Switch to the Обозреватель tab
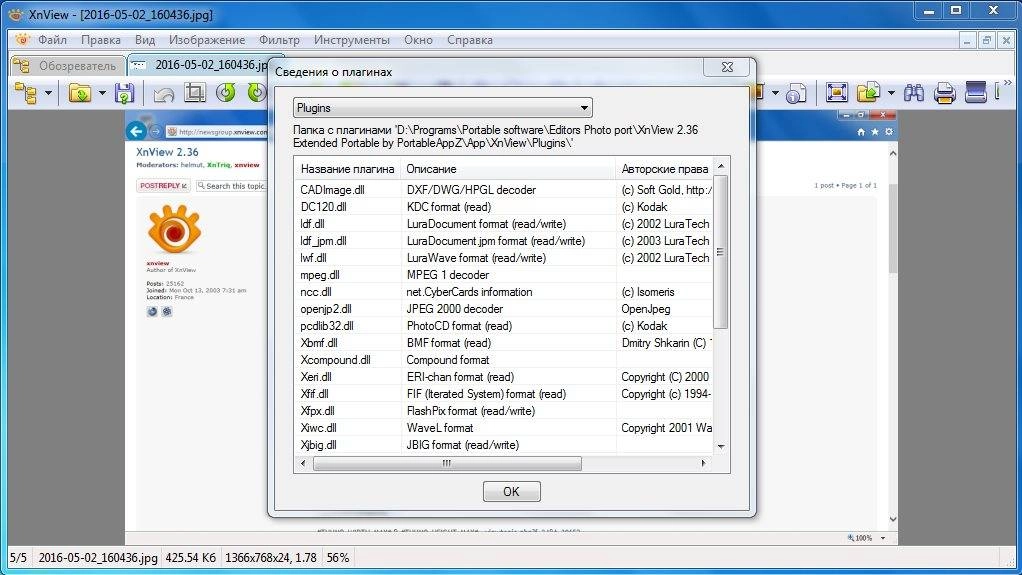 pyautogui.click(x=67, y=65)
